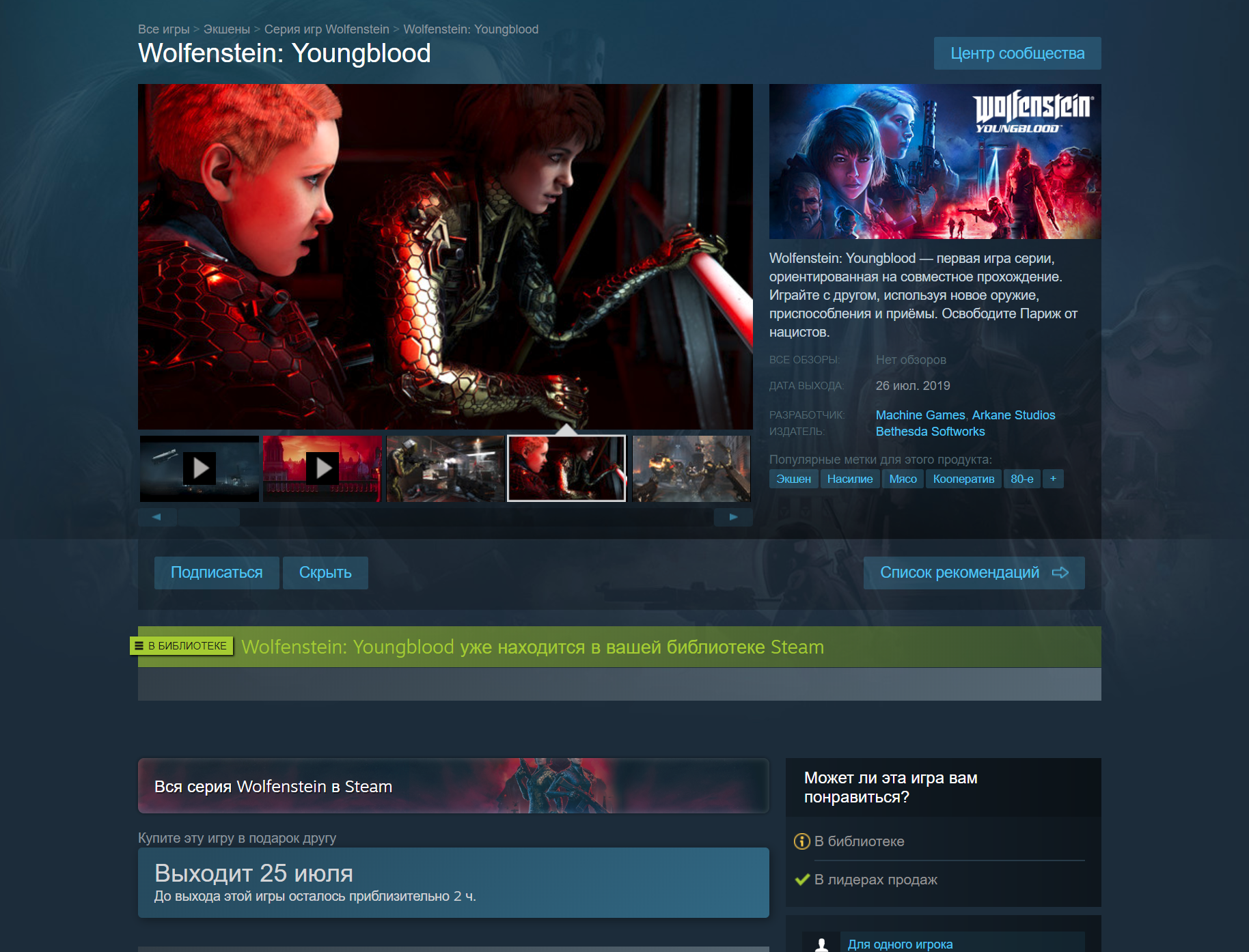Click the Скрыть button
The height and width of the screenshot is (952, 1249).
point(325,573)
